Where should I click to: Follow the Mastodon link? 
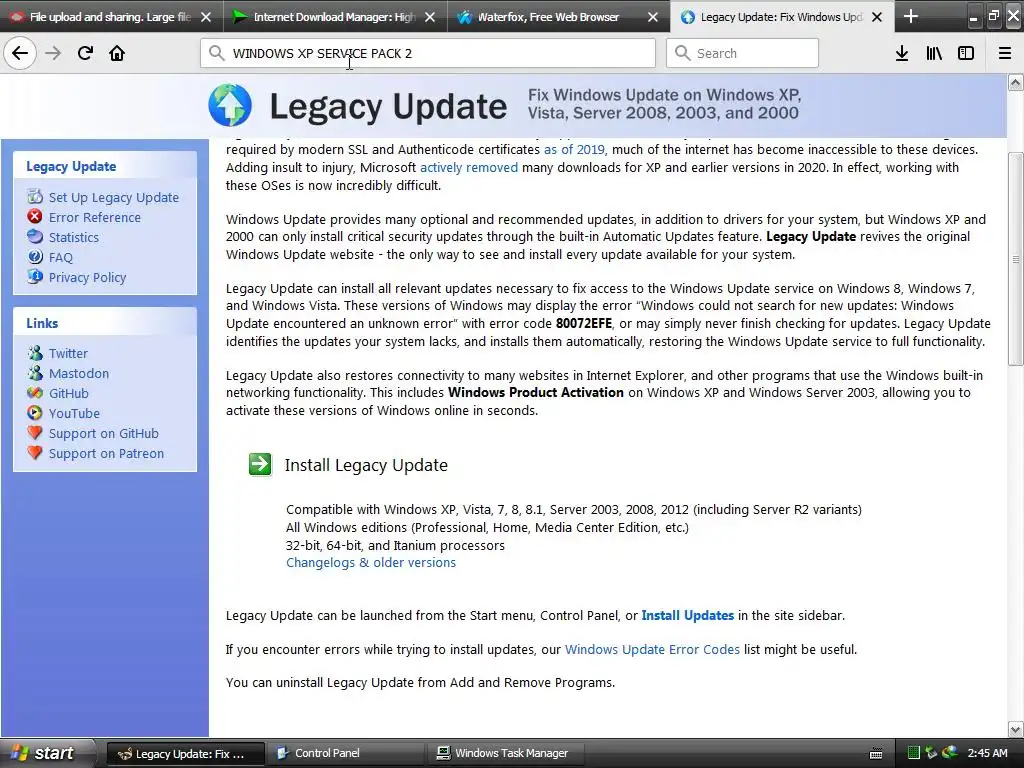click(x=79, y=374)
